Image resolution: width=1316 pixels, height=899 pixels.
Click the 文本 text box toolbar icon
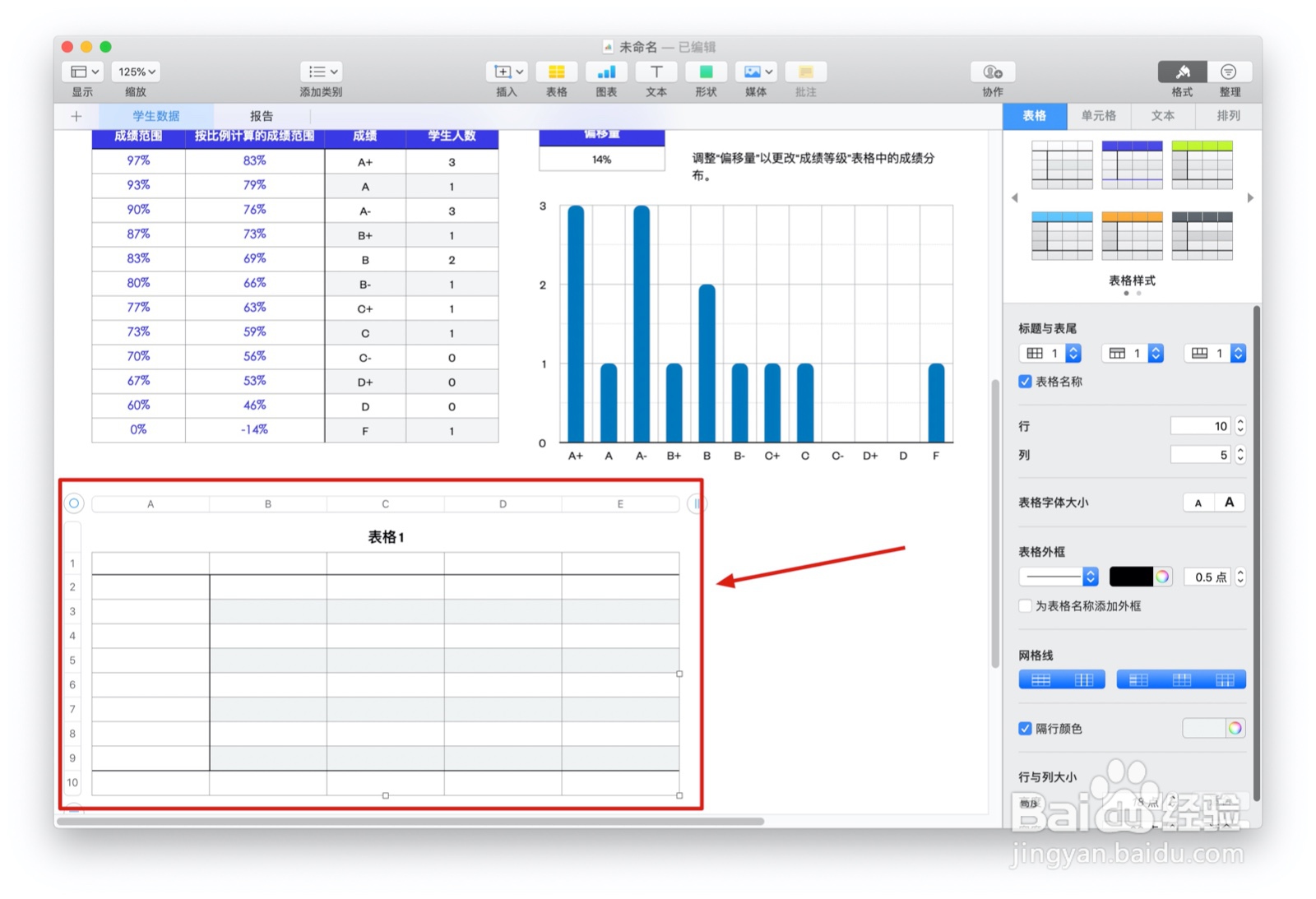point(656,72)
